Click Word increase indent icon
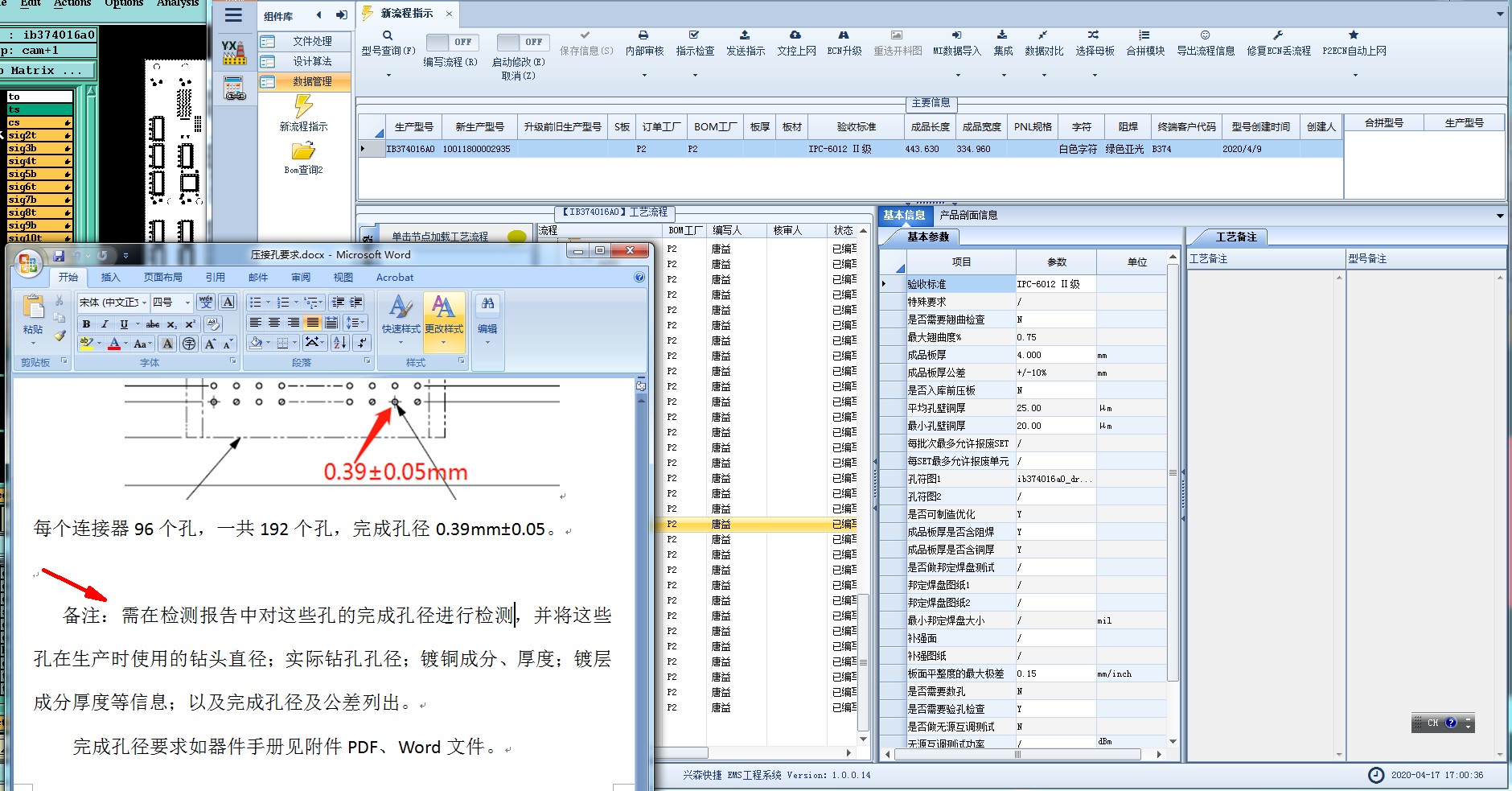The image size is (1512, 791). pyautogui.click(x=356, y=302)
